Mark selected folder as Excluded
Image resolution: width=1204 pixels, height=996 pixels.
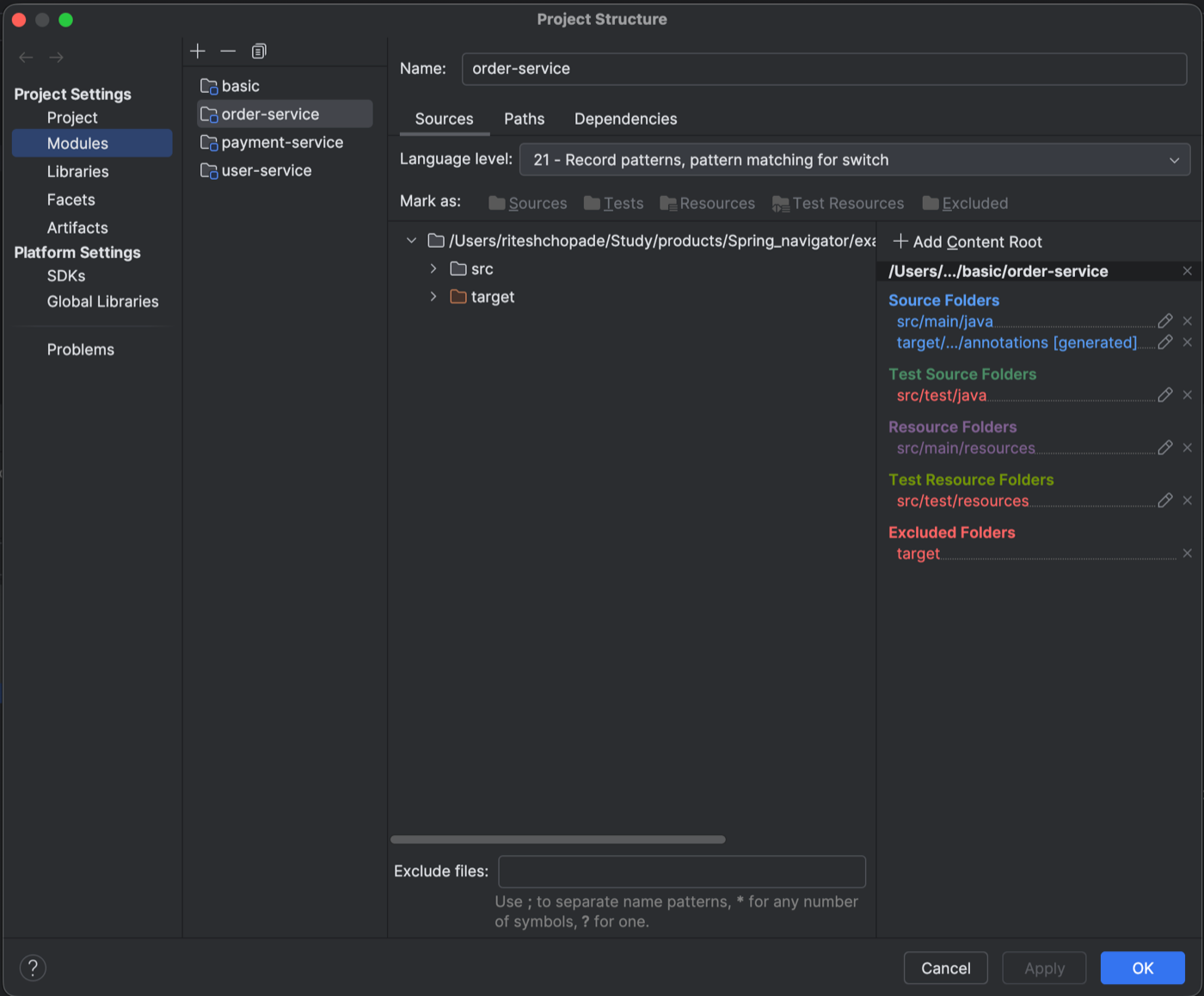[965, 203]
